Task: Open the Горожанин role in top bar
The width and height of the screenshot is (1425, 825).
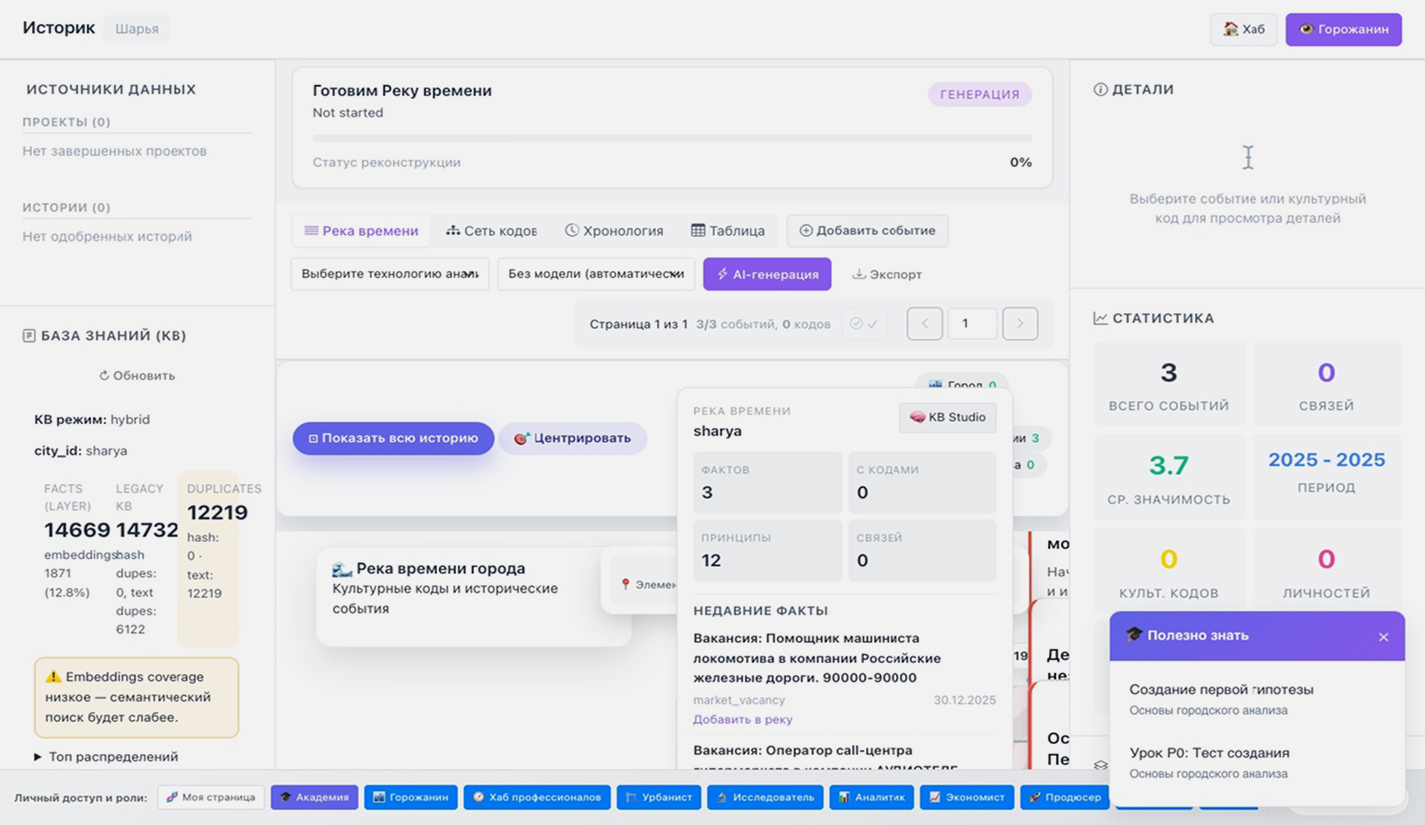Action: pyautogui.click(x=1343, y=29)
